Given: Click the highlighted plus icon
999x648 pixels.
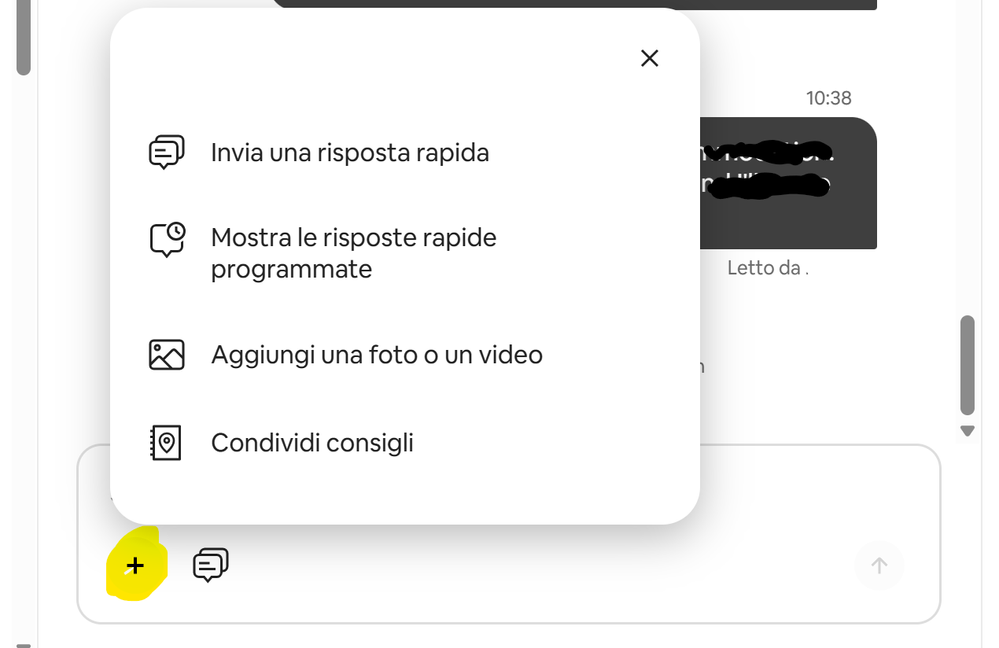Looking at the screenshot, I should pyautogui.click(x=133, y=565).
